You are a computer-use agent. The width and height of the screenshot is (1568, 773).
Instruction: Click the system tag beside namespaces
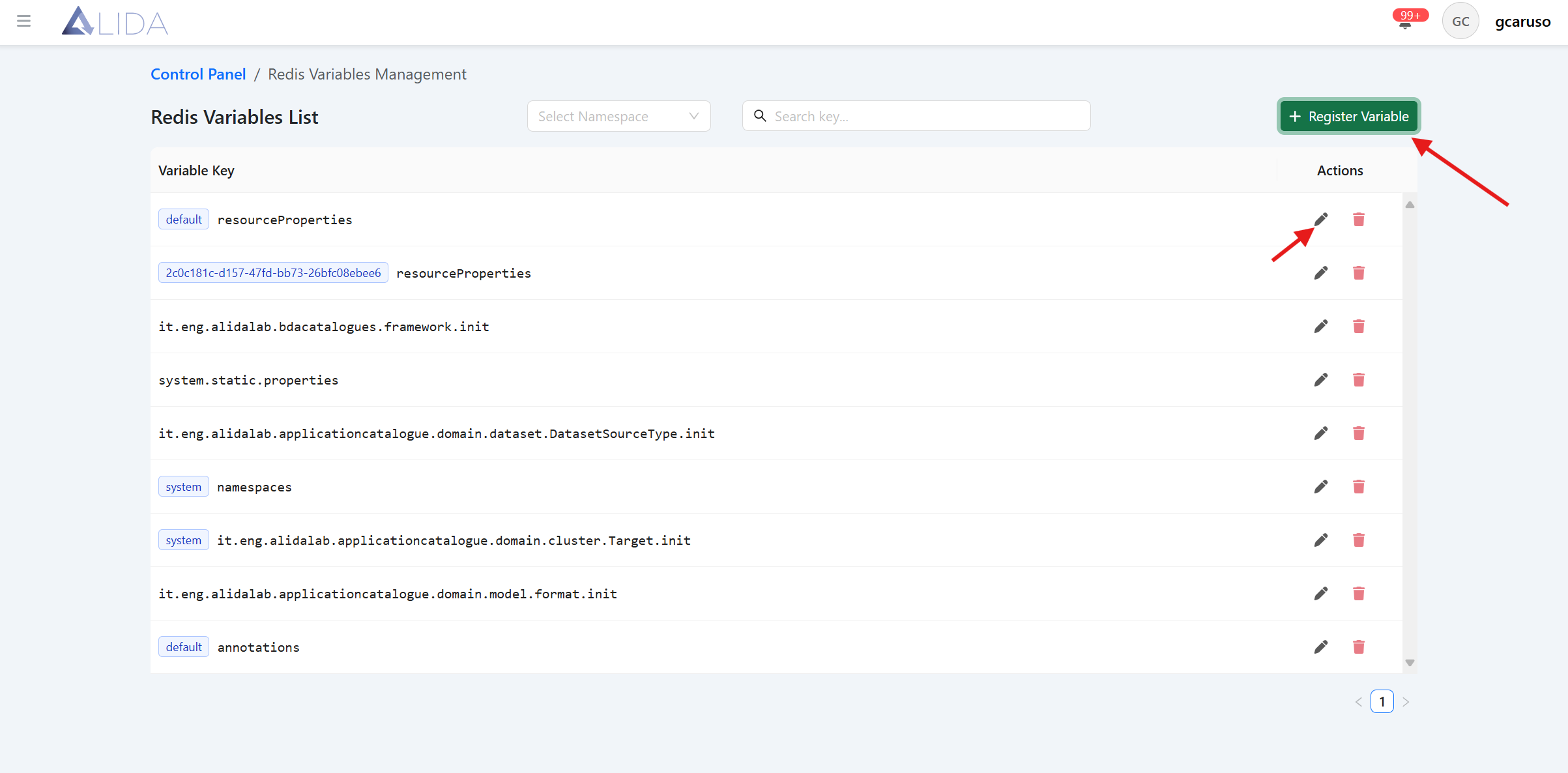point(184,487)
